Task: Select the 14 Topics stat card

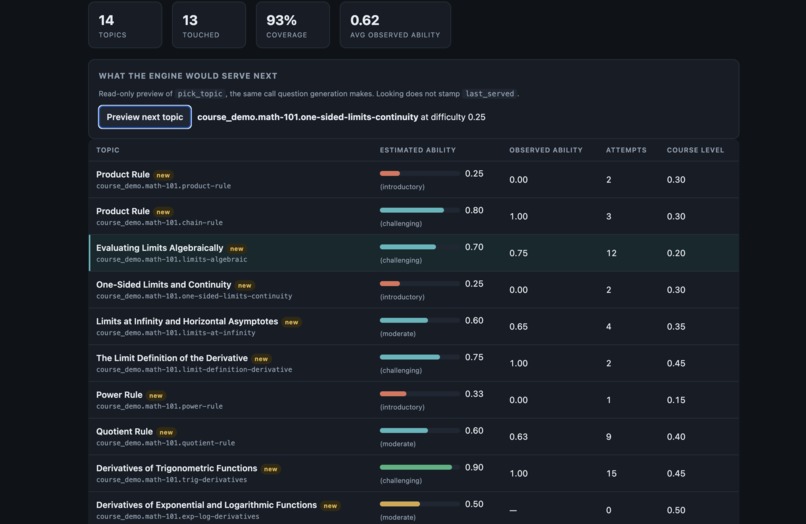Action: tap(125, 25)
